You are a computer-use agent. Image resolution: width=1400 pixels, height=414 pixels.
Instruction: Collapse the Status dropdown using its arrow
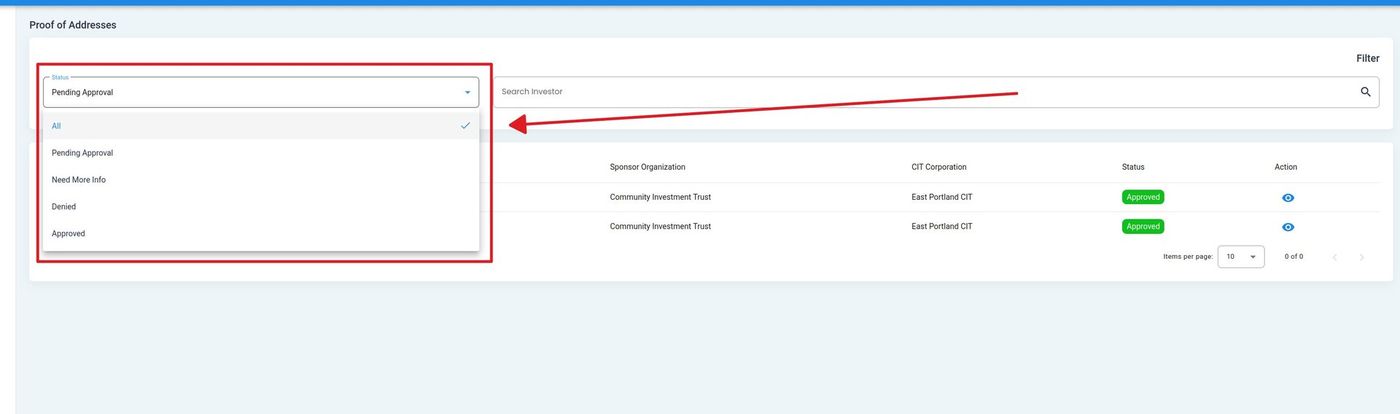click(467, 93)
